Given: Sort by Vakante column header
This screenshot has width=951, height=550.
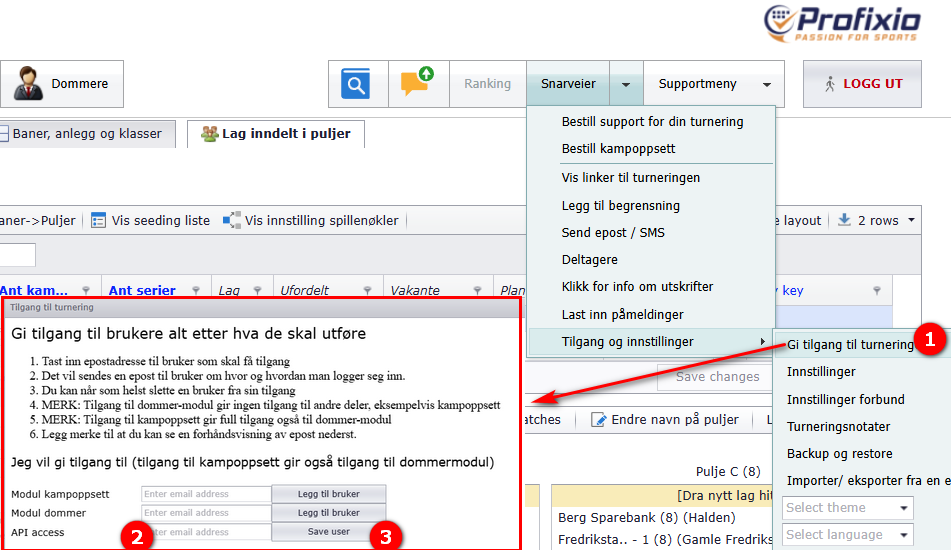Looking at the screenshot, I should [x=415, y=290].
